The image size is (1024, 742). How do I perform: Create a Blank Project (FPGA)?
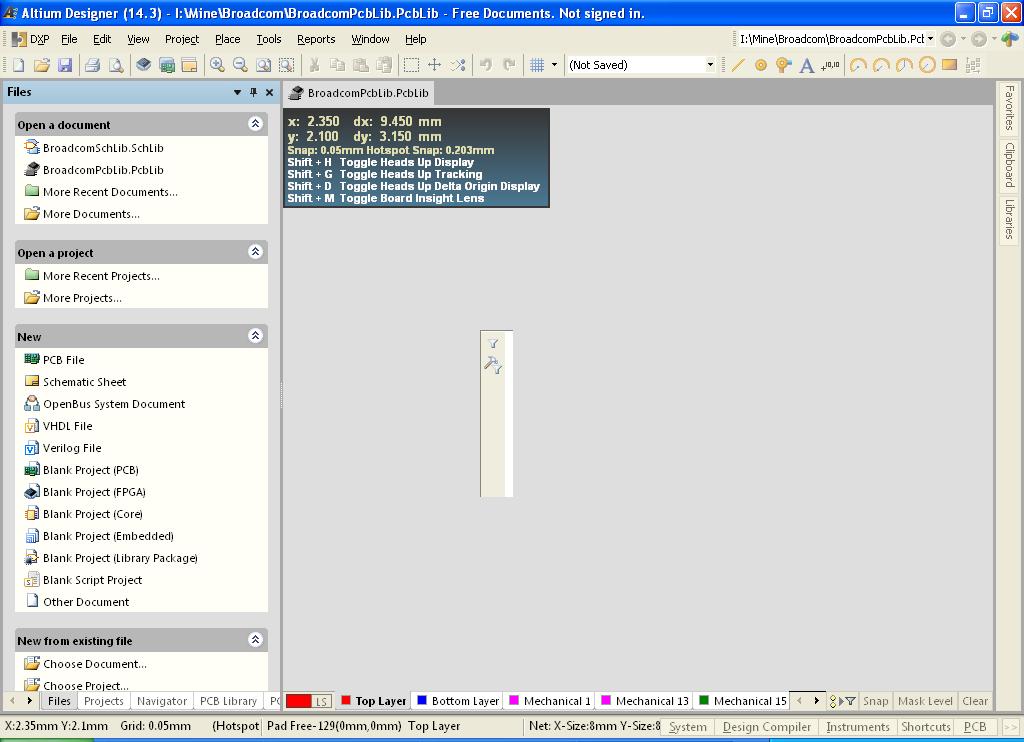(x=94, y=492)
